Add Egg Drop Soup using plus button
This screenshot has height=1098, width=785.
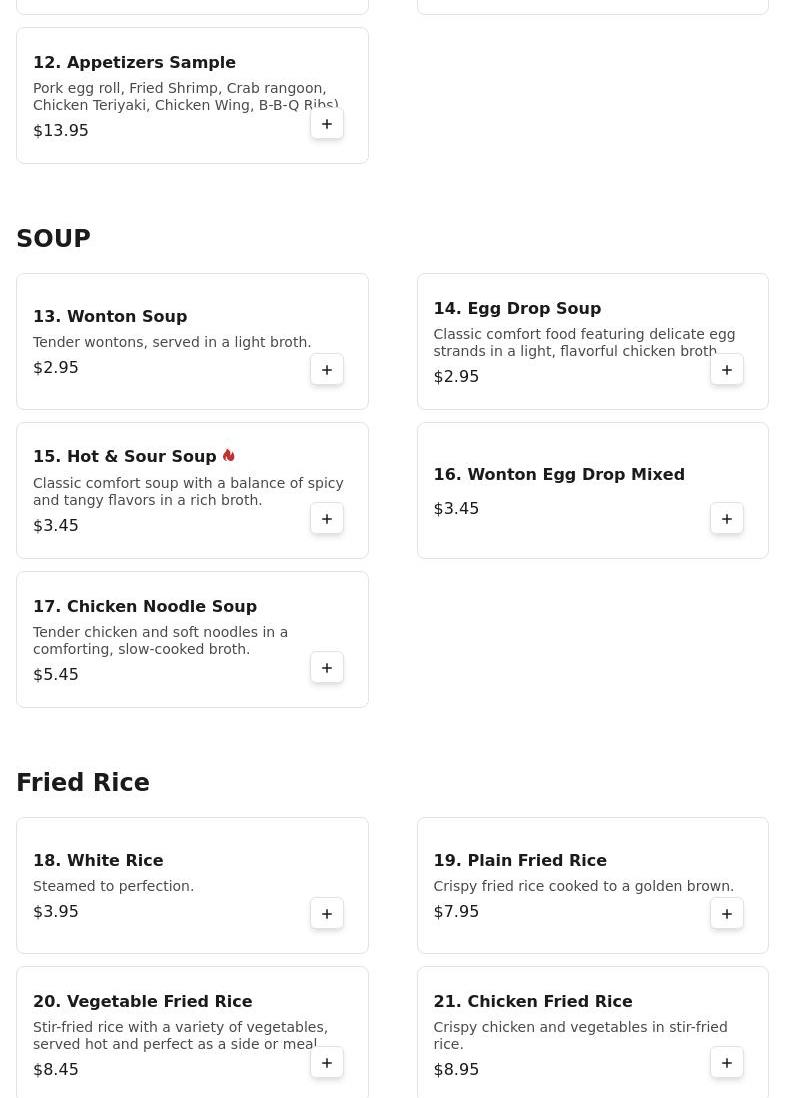[x=727, y=370]
